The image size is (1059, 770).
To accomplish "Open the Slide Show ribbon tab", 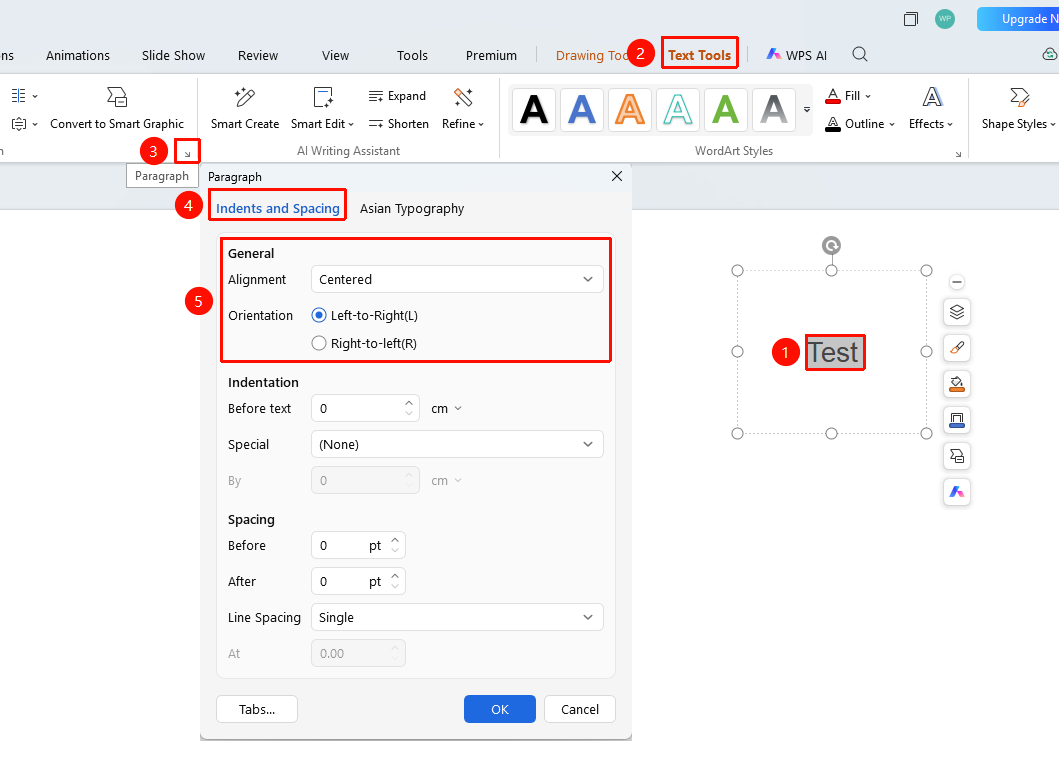I will tap(174, 55).
